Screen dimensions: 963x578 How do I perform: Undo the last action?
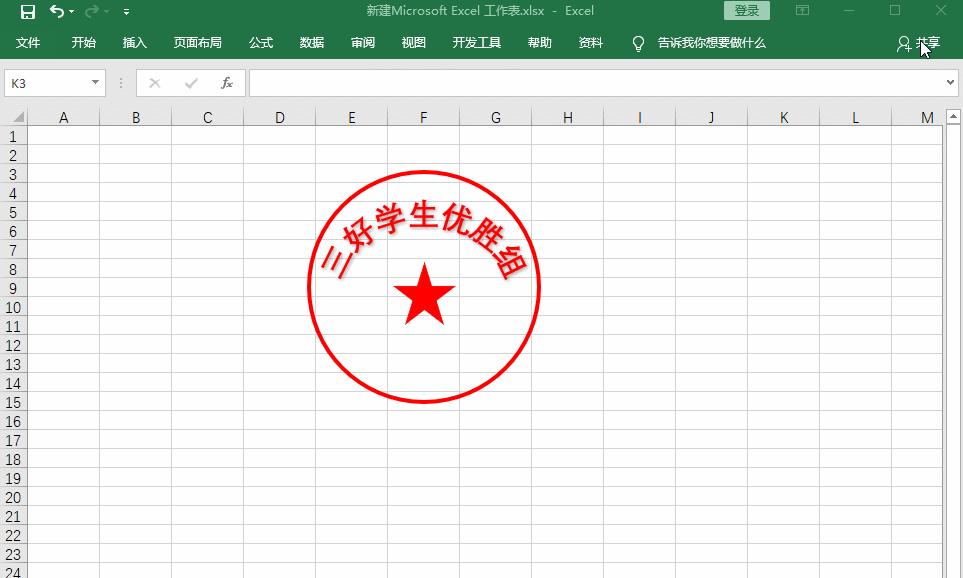pos(56,10)
